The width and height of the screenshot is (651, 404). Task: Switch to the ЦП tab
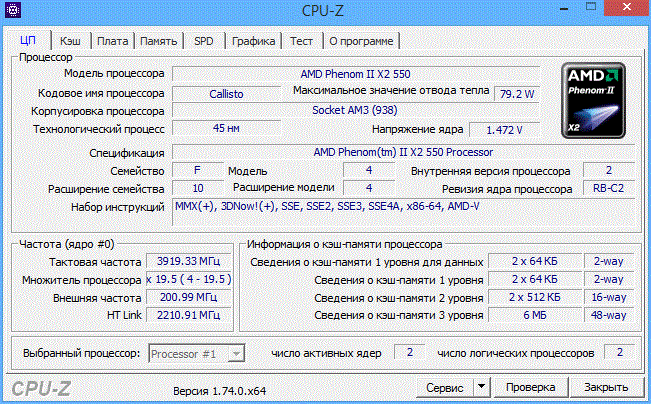click(28, 41)
